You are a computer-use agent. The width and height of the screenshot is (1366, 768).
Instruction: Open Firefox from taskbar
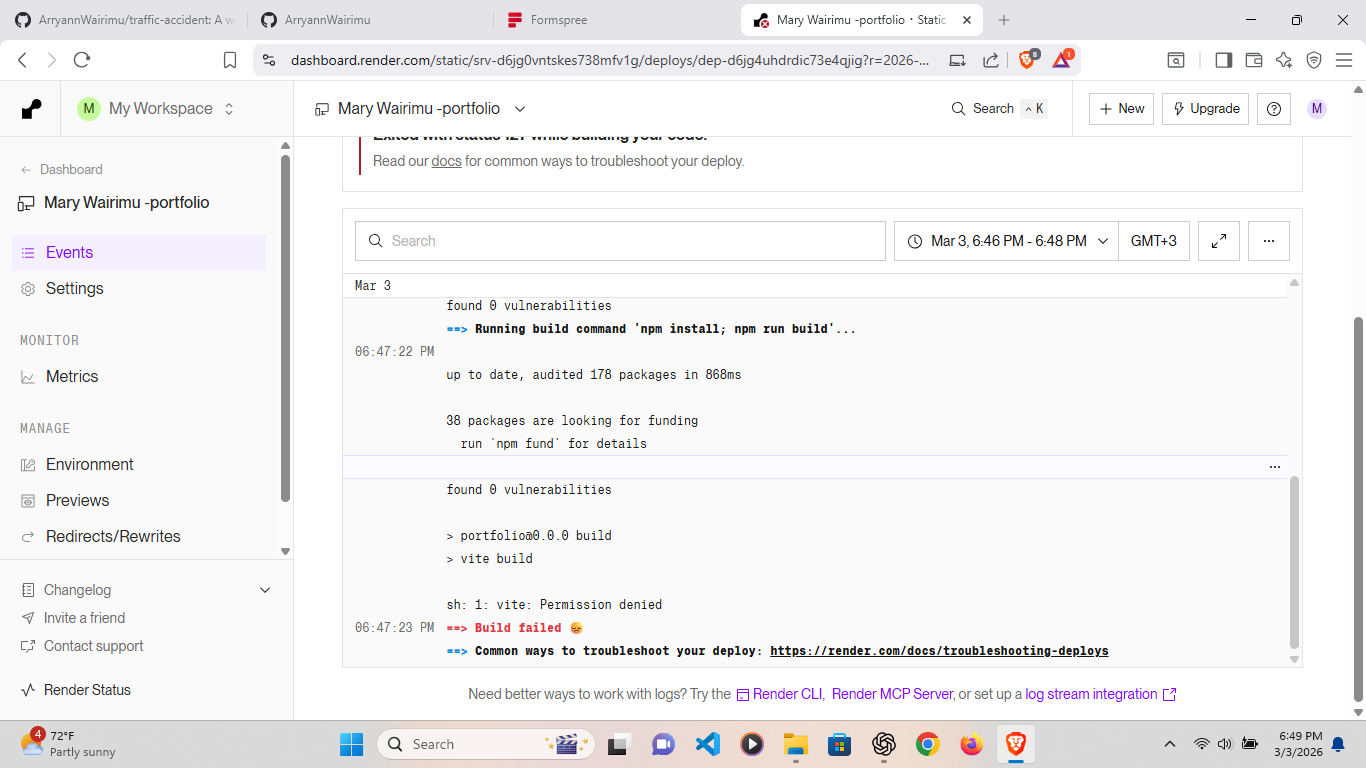971,744
